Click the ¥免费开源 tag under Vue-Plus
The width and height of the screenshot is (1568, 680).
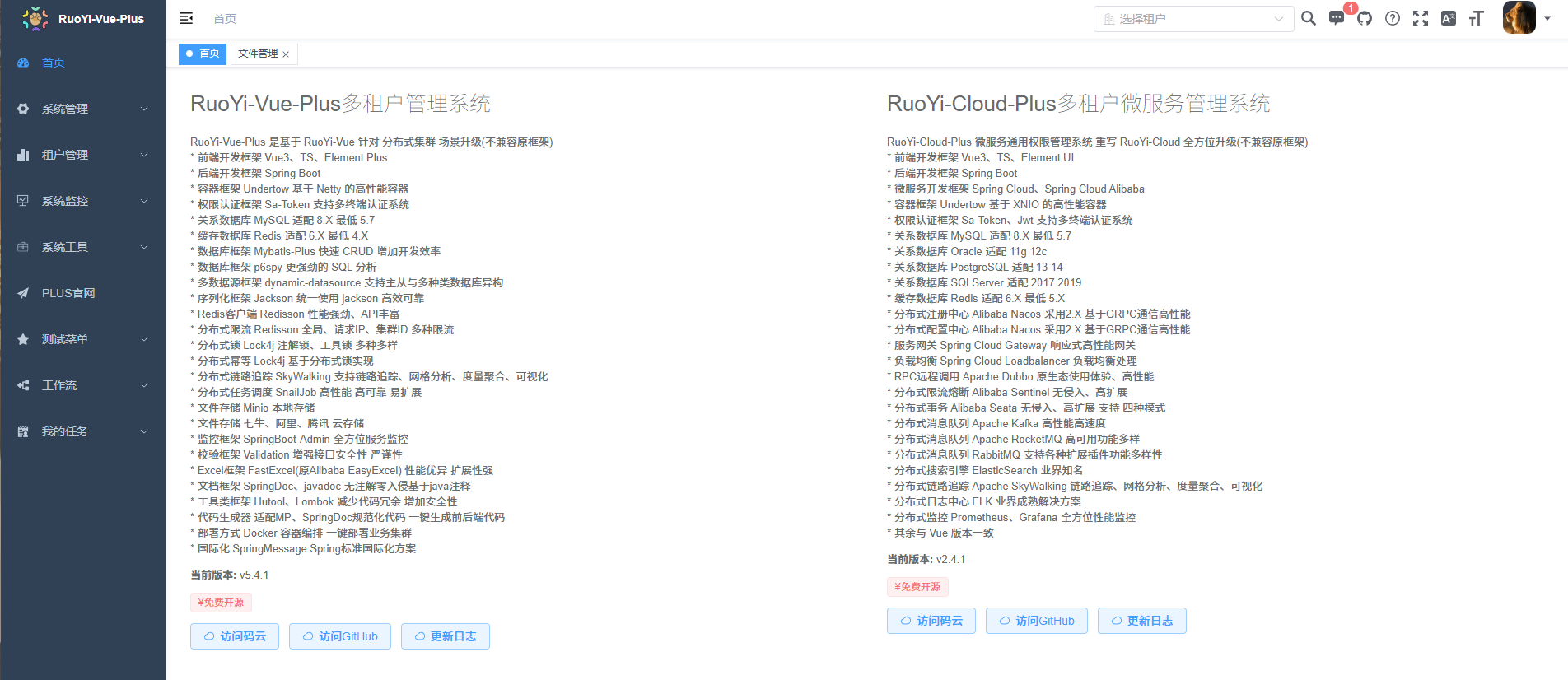221,603
